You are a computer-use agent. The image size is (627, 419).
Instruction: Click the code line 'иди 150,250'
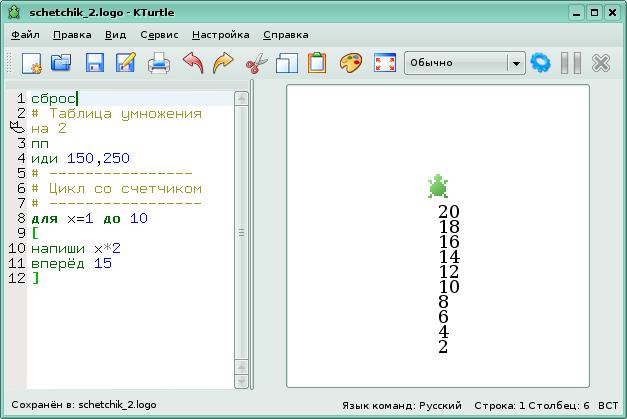[x=80, y=158]
